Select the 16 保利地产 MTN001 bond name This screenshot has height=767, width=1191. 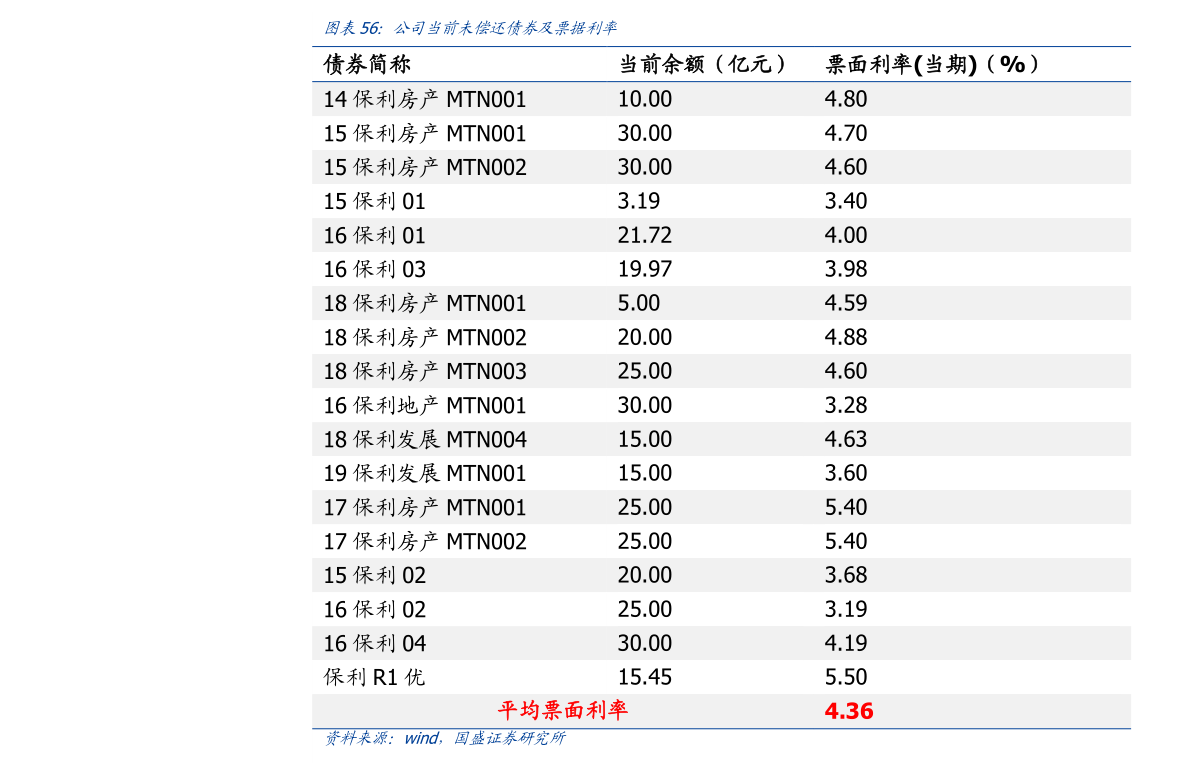[424, 405]
